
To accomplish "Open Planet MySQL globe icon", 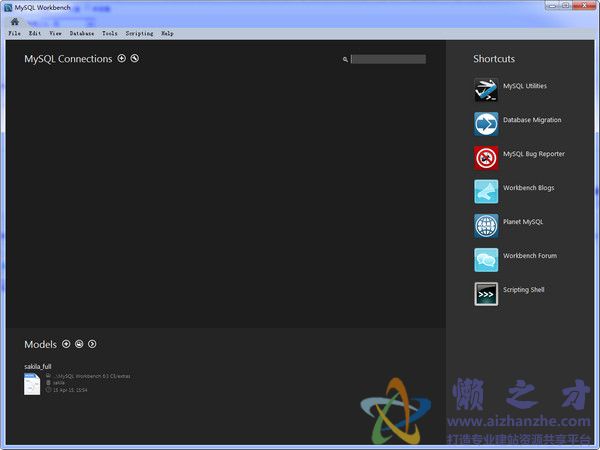I will pyautogui.click(x=486, y=226).
